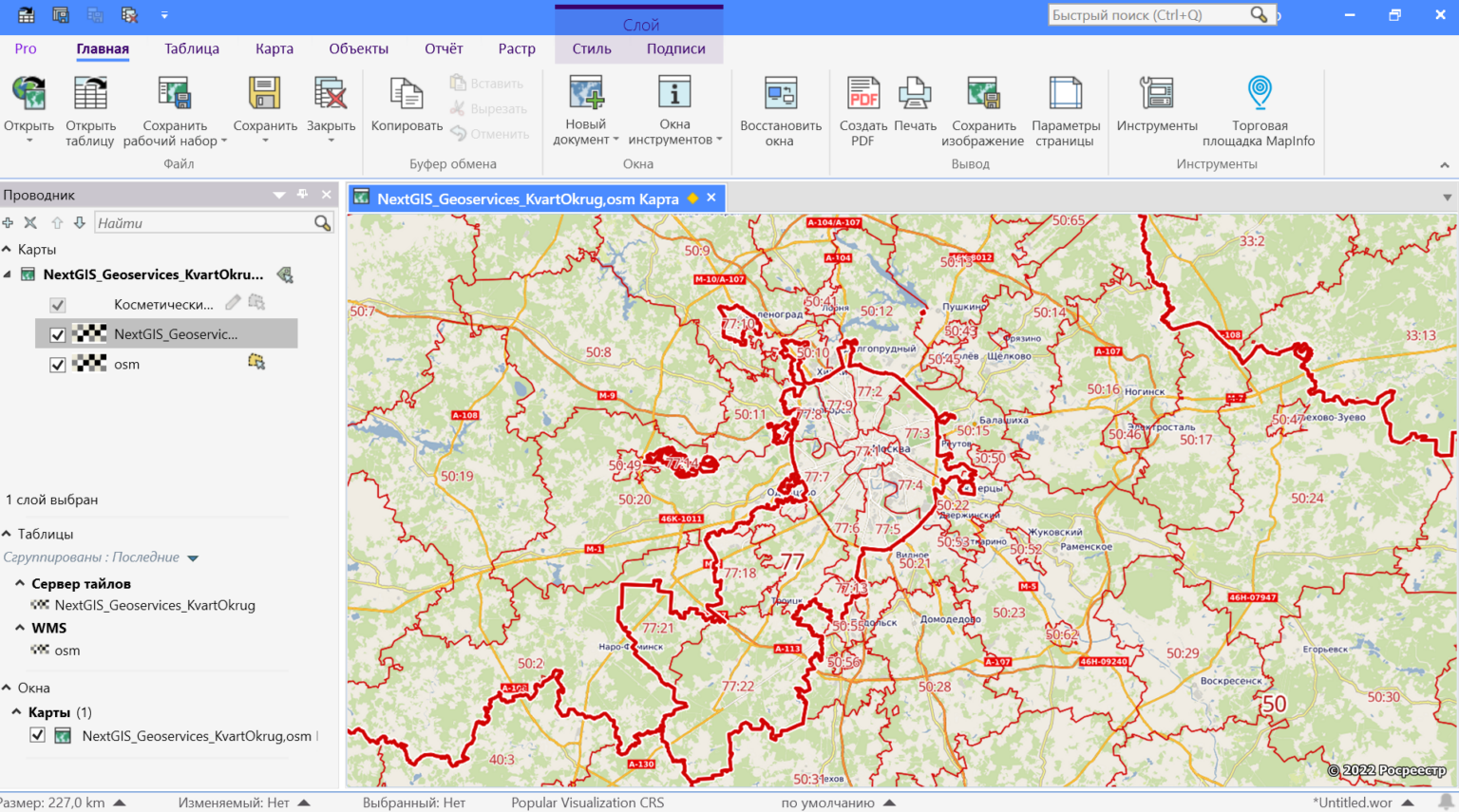Viewport: 1459px width, 812px height.
Task: Uncheck the NextGIS_Geoservices map window entry
Action: tap(37, 735)
